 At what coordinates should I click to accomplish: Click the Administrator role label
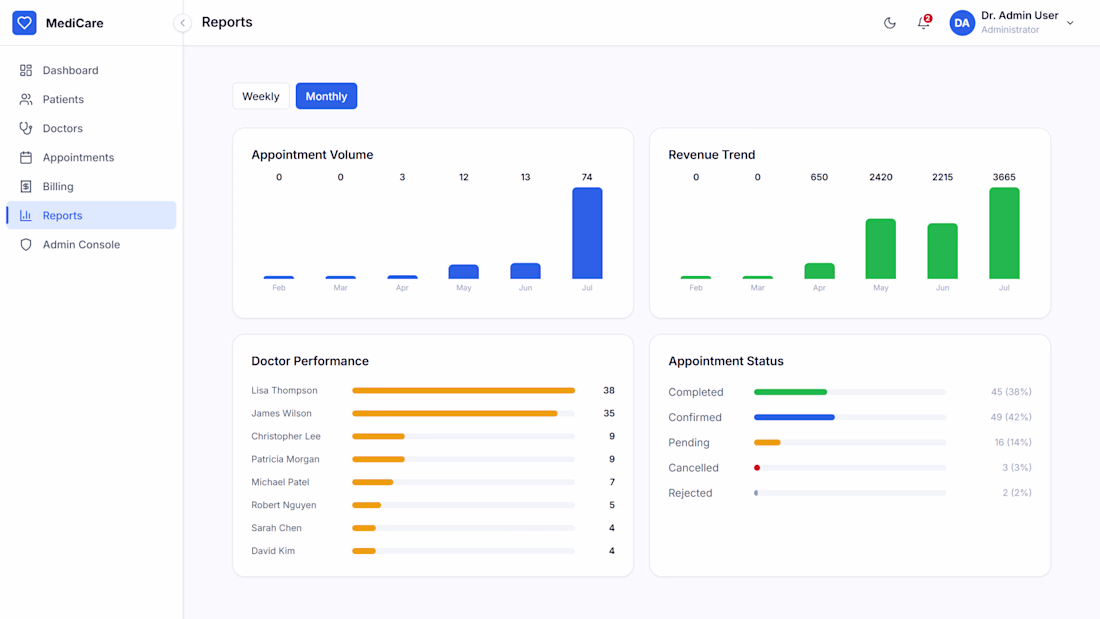click(1010, 29)
